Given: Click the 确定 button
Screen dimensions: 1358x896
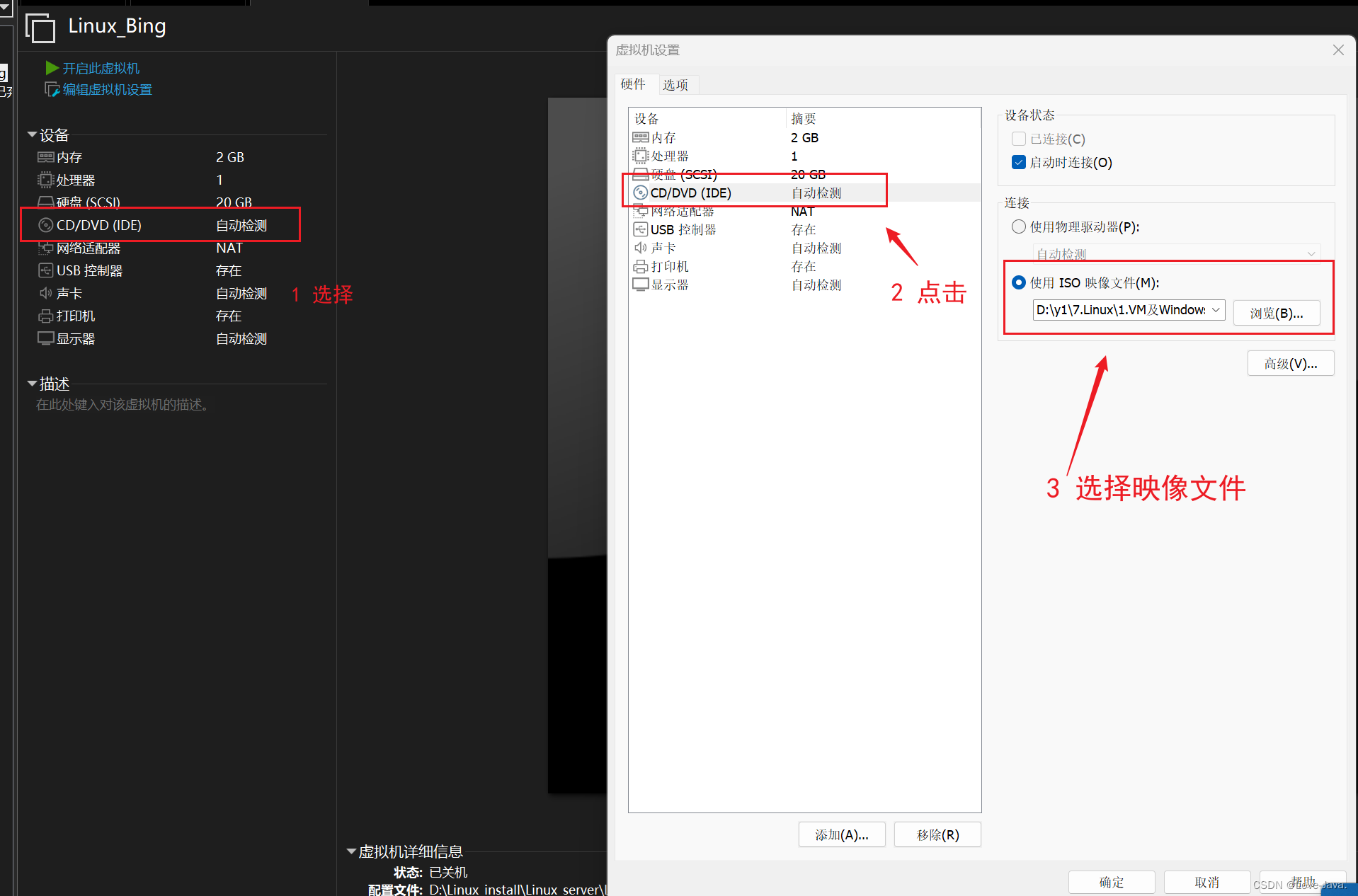Looking at the screenshot, I should (1112, 882).
